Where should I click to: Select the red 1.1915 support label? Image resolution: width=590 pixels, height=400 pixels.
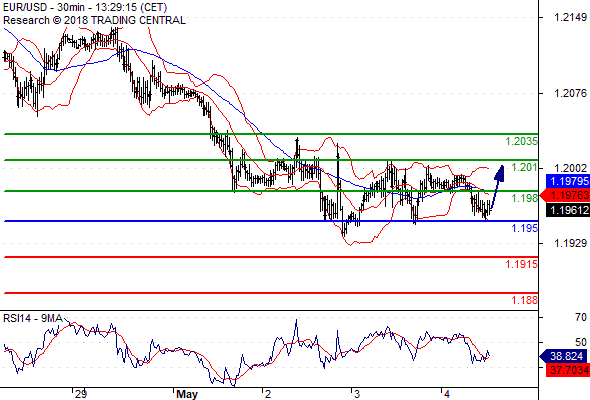522,264
